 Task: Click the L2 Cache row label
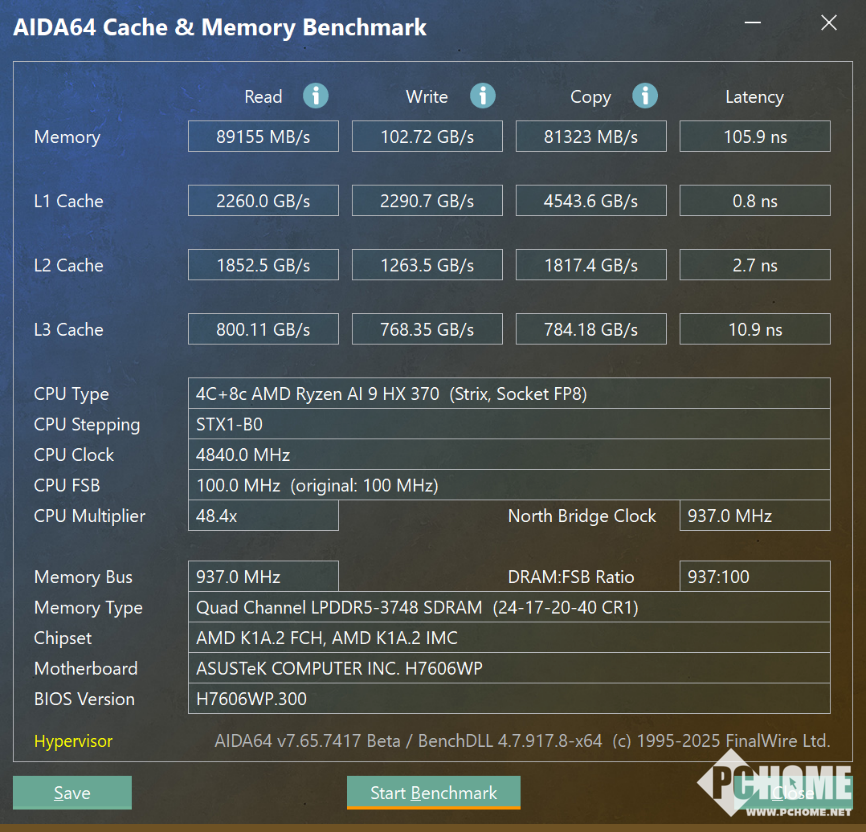(x=68, y=265)
